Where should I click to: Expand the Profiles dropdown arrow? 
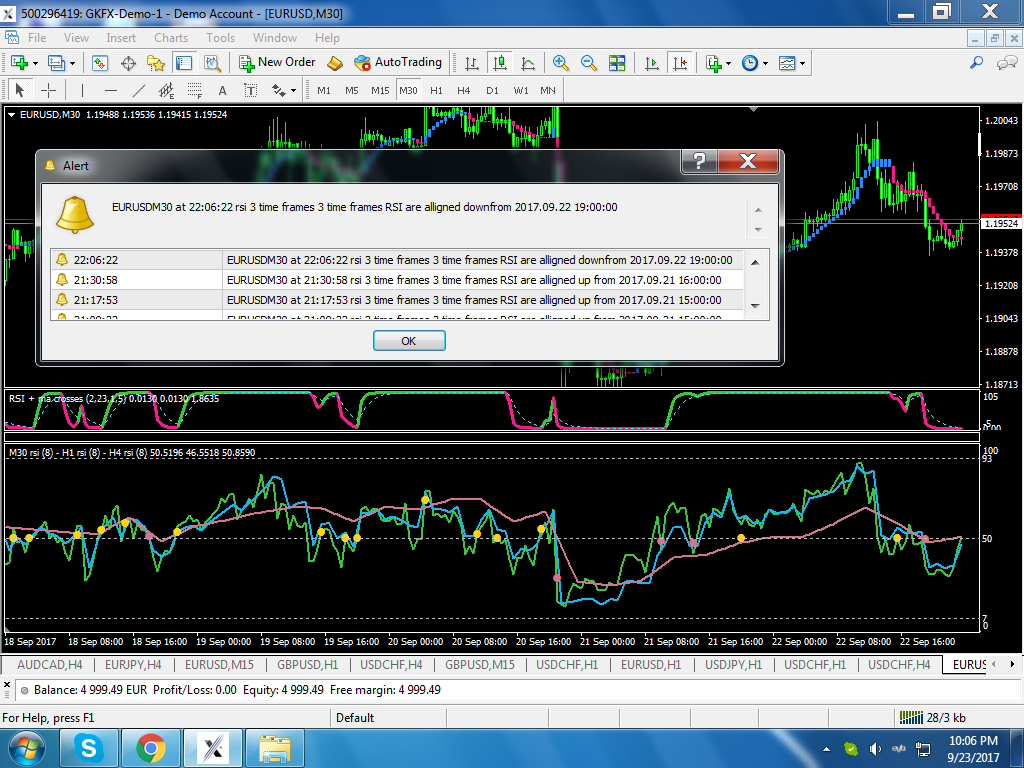click(72, 63)
